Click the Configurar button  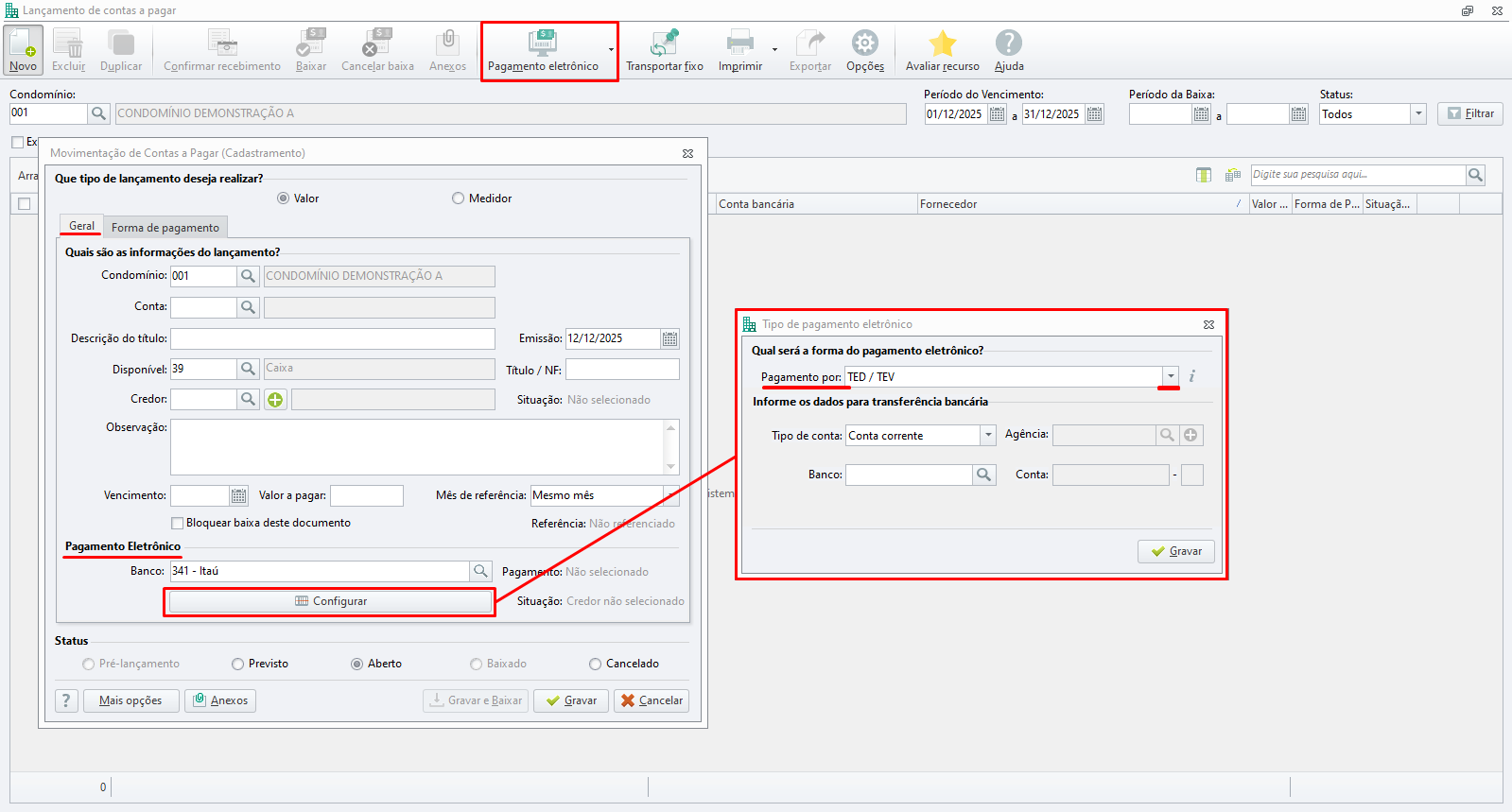coord(330,601)
